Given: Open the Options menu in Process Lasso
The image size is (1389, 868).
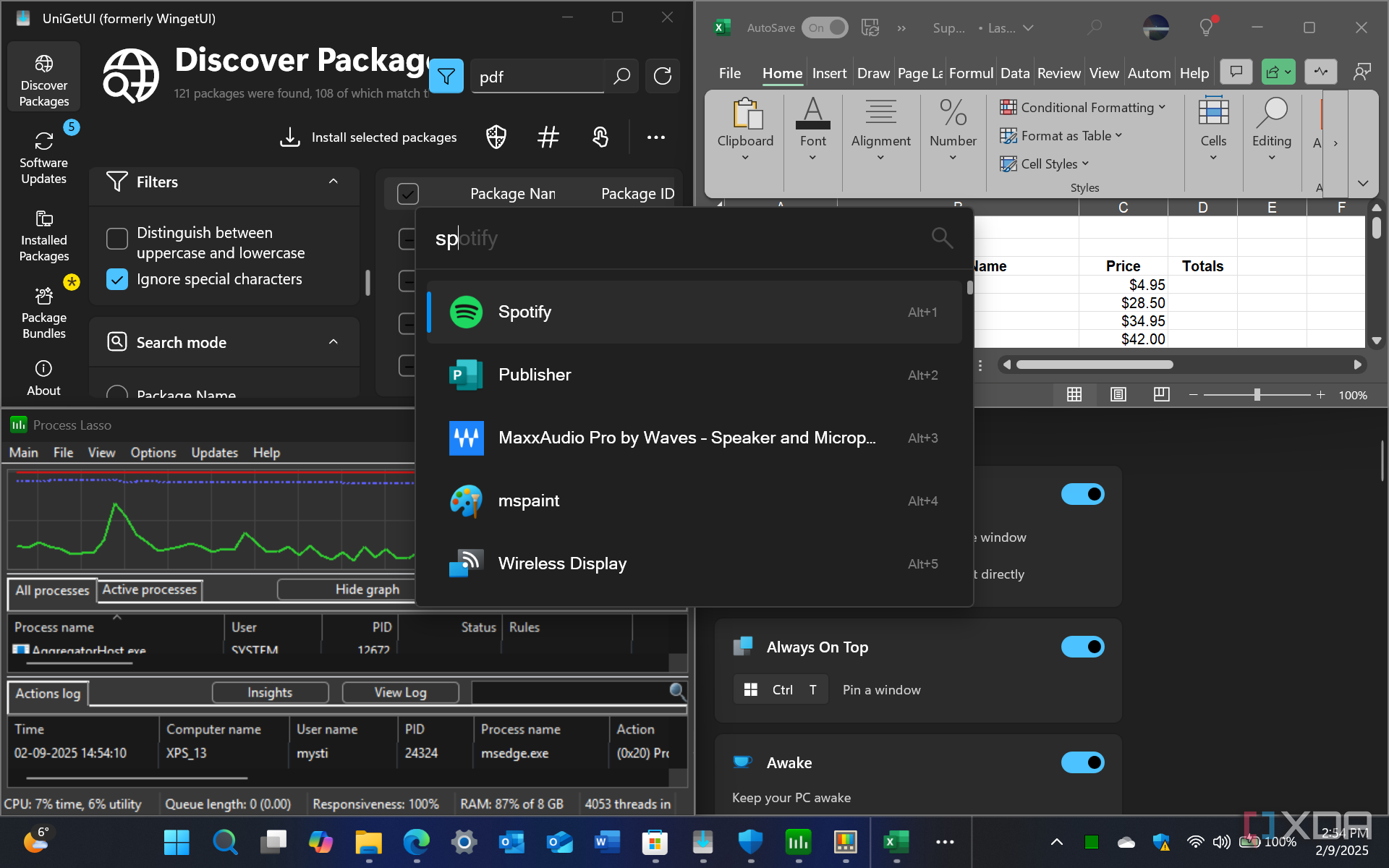Looking at the screenshot, I should [x=153, y=452].
